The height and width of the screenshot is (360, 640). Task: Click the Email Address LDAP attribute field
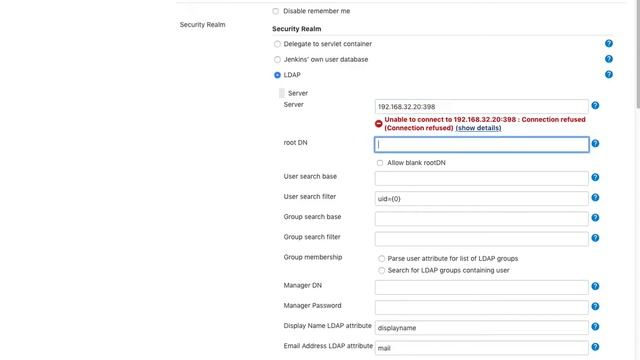click(481, 348)
